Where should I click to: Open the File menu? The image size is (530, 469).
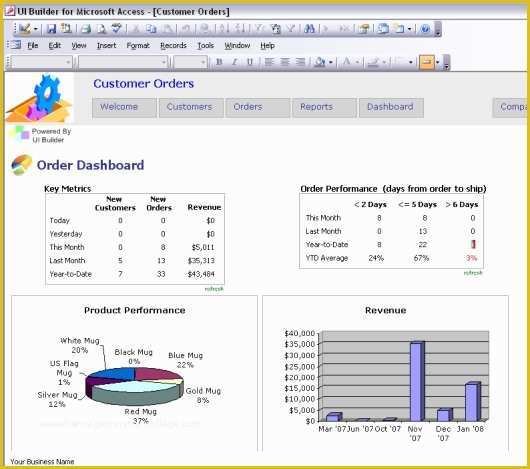coord(33,45)
